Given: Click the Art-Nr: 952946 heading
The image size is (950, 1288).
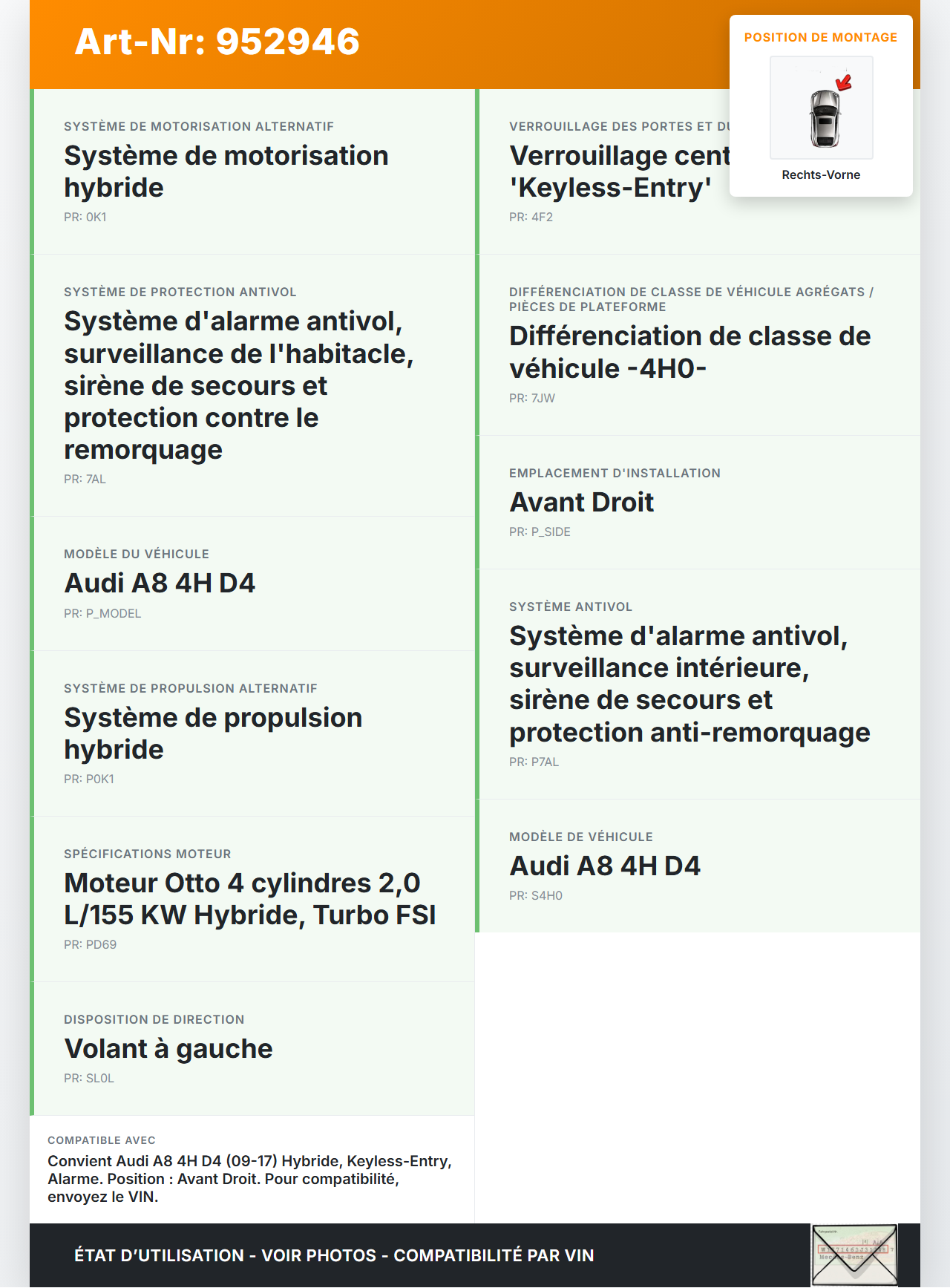Looking at the screenshot, I should 217,42.
